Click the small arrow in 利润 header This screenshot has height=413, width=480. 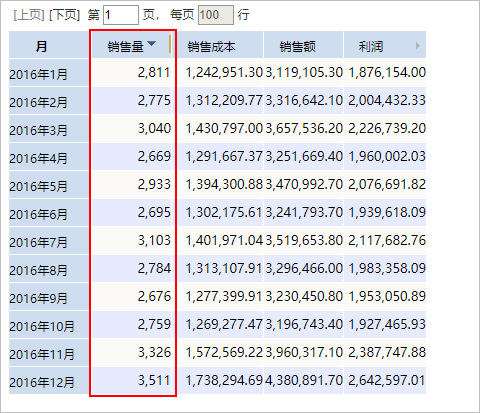418,46
